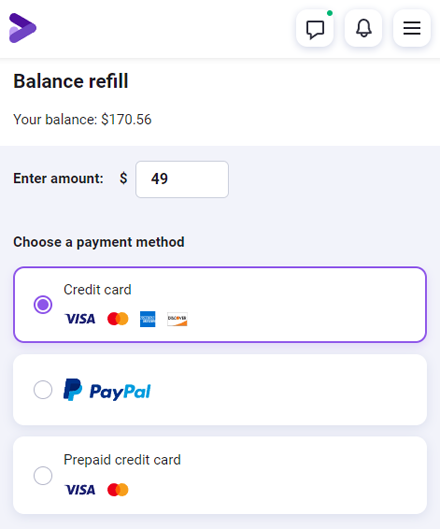Click the American Express logo
440x529 pixels.
(147, 319)
